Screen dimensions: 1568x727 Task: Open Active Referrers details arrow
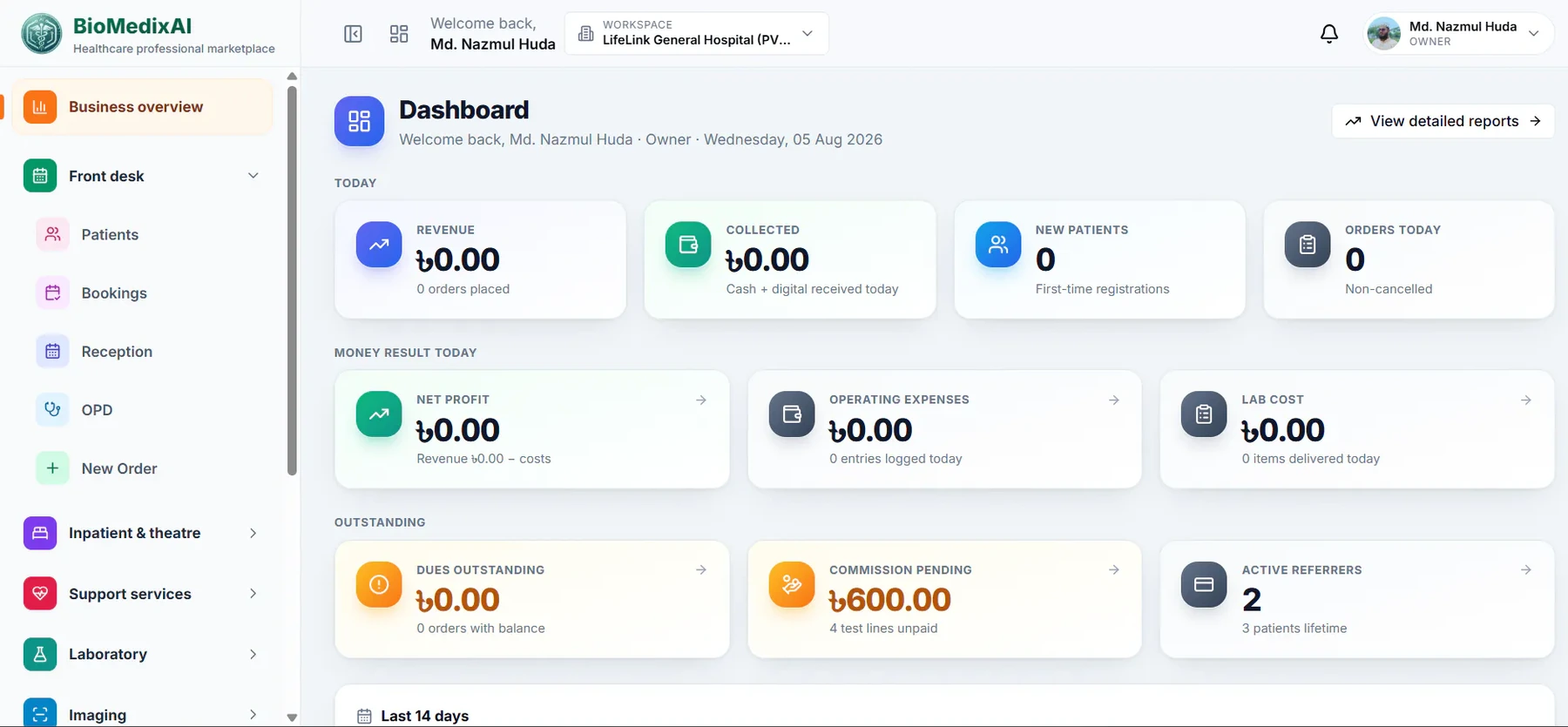pyautogui.click(x=1526, y=569)
